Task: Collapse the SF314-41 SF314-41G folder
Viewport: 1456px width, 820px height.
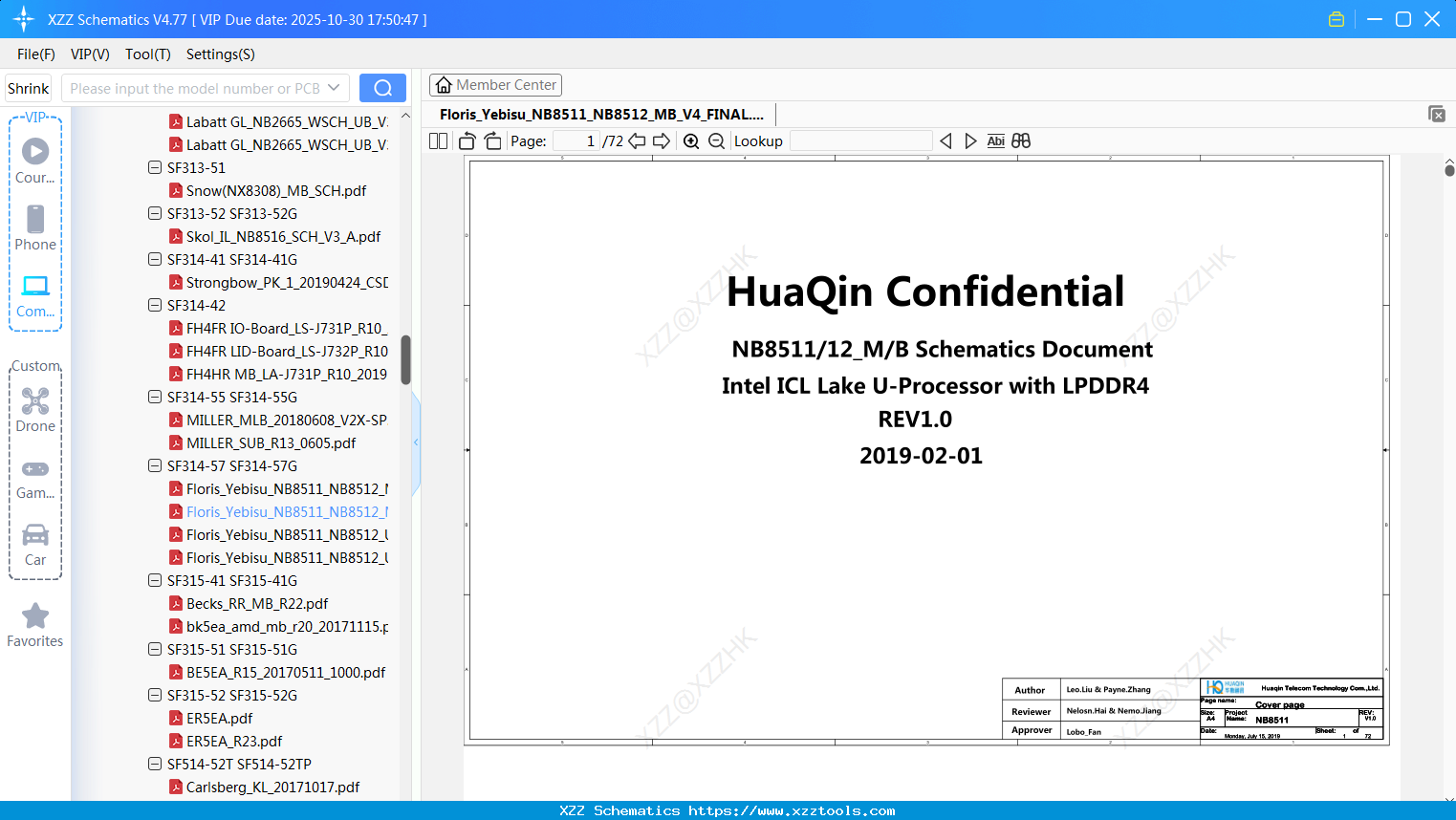Action: click(155, 259)
